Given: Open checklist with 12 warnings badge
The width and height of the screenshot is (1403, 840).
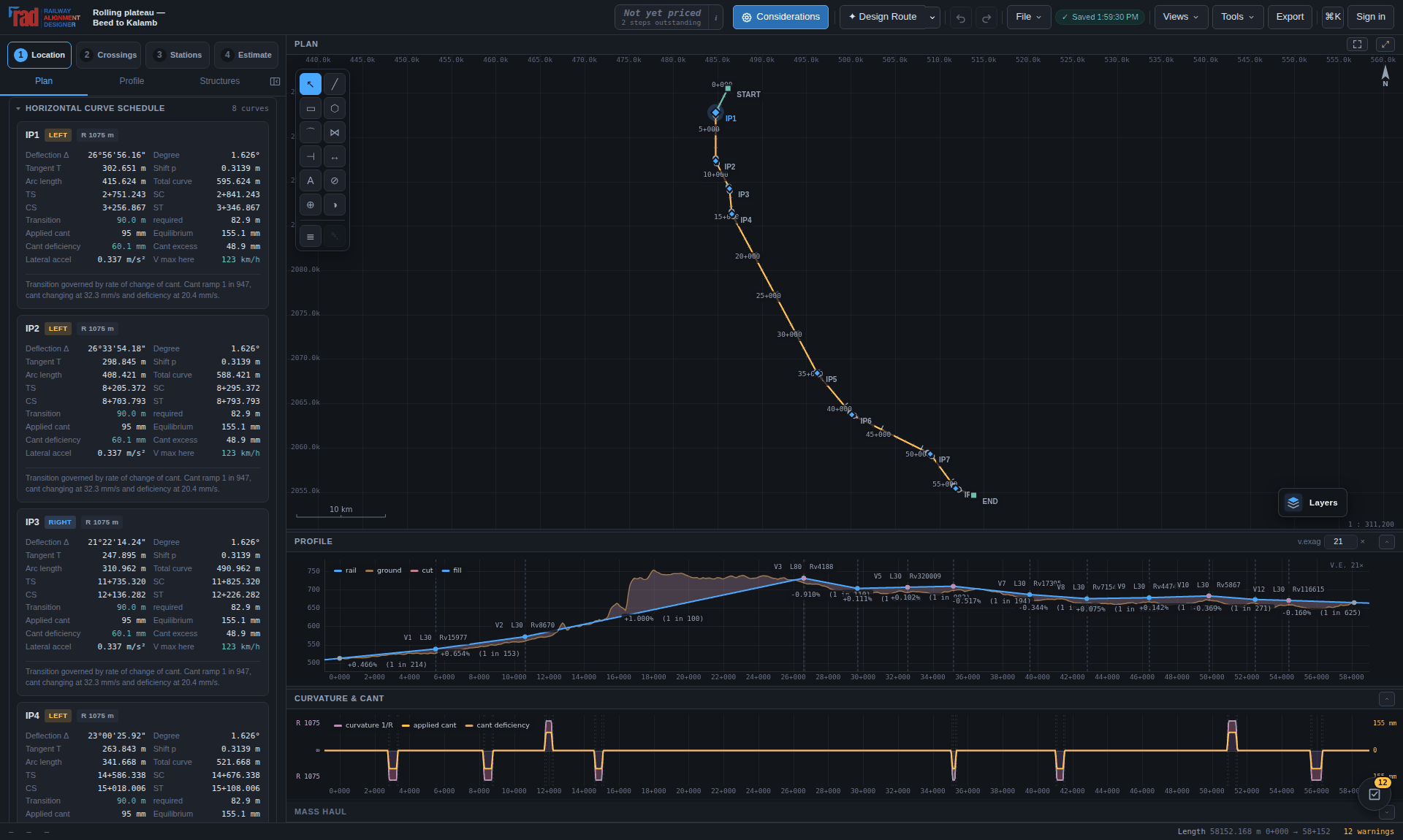Looking at the screenshot, I should pyautogui.click(x=1375, y=794).
